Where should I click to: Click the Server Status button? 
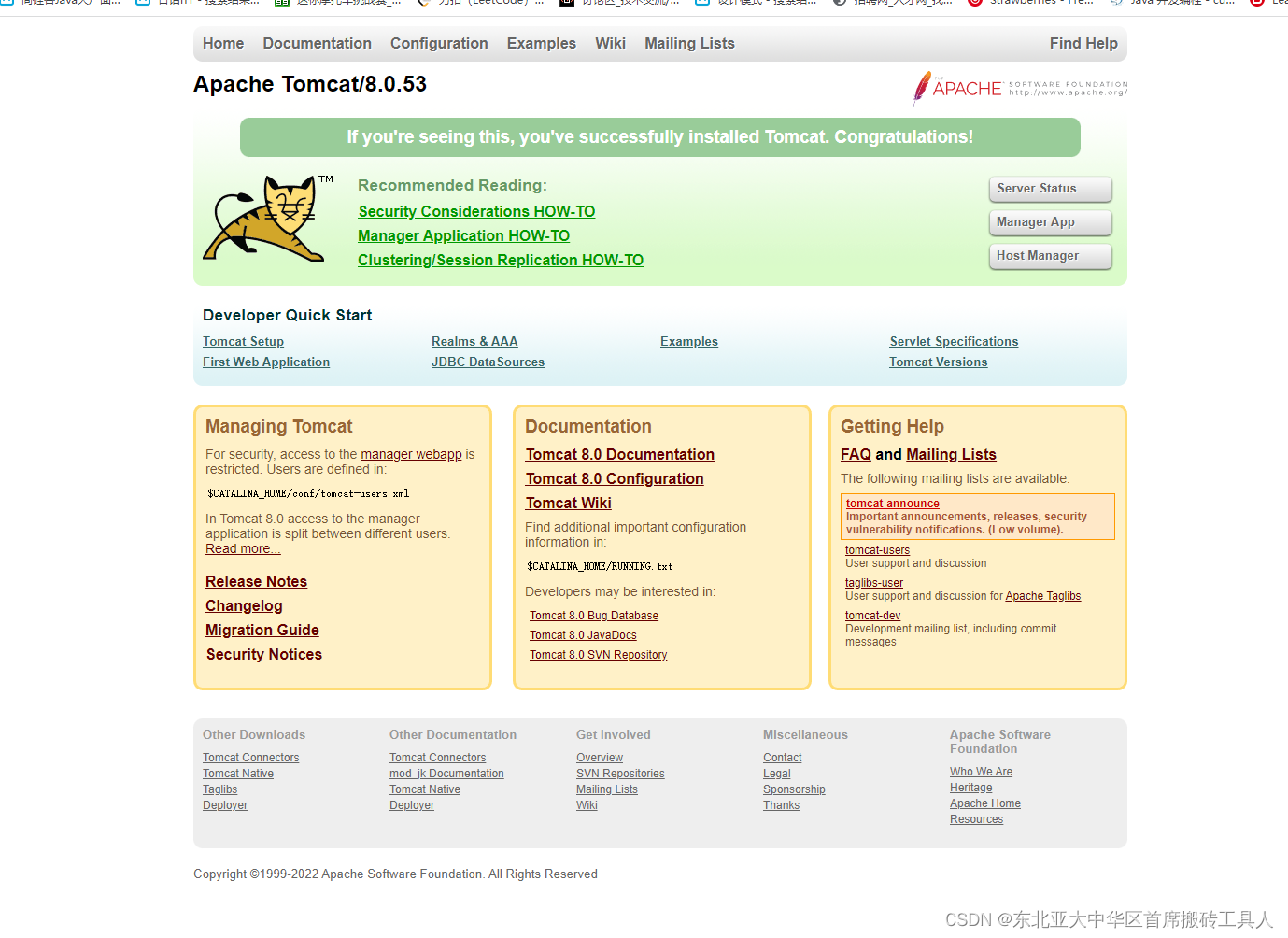point(1050,189)
